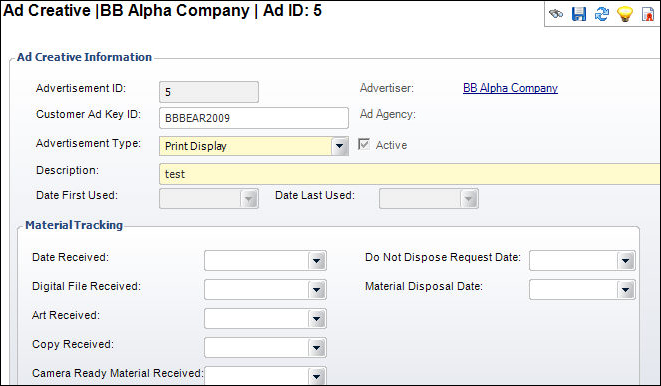Click the document report icon in toolbar

(x=648, y=14)
